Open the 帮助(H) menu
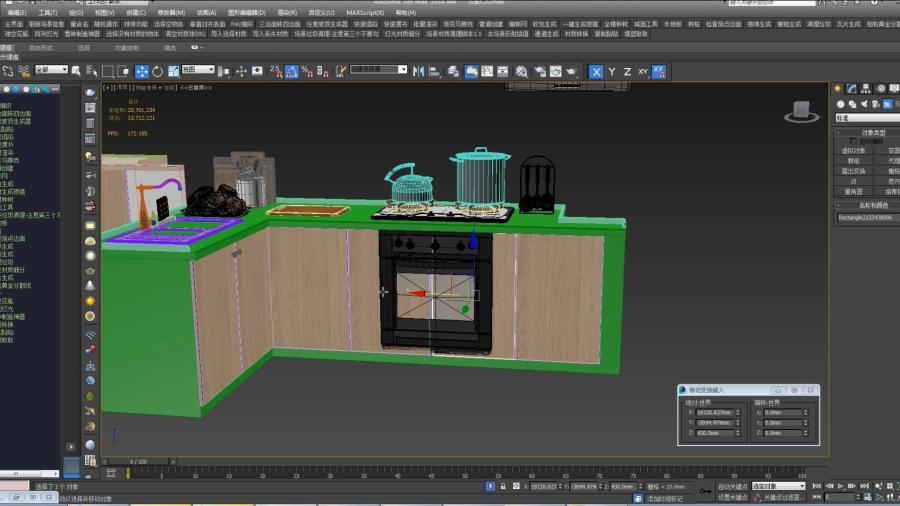 405,12
